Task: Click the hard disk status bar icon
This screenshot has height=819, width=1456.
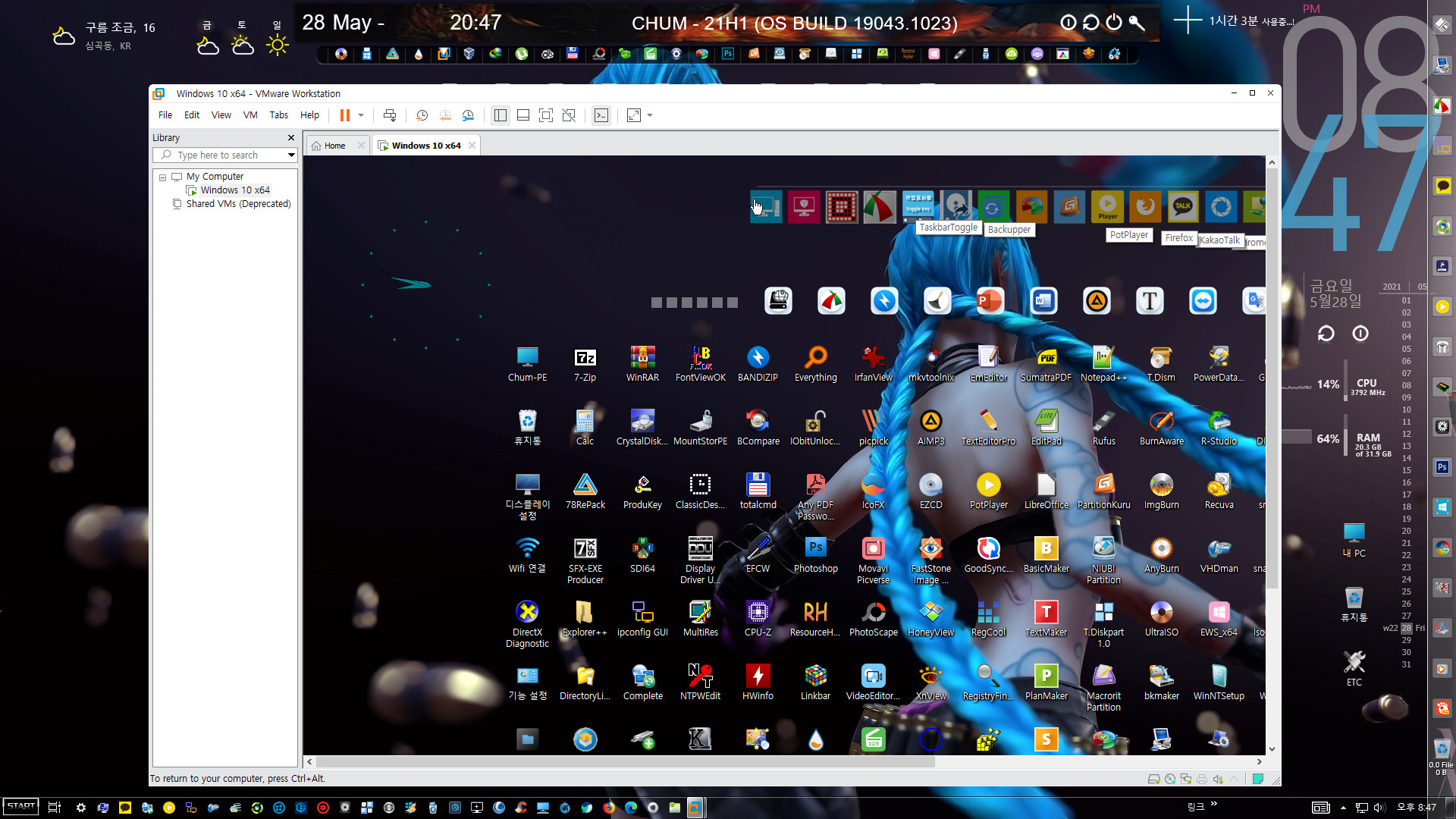Action: 1153,779
